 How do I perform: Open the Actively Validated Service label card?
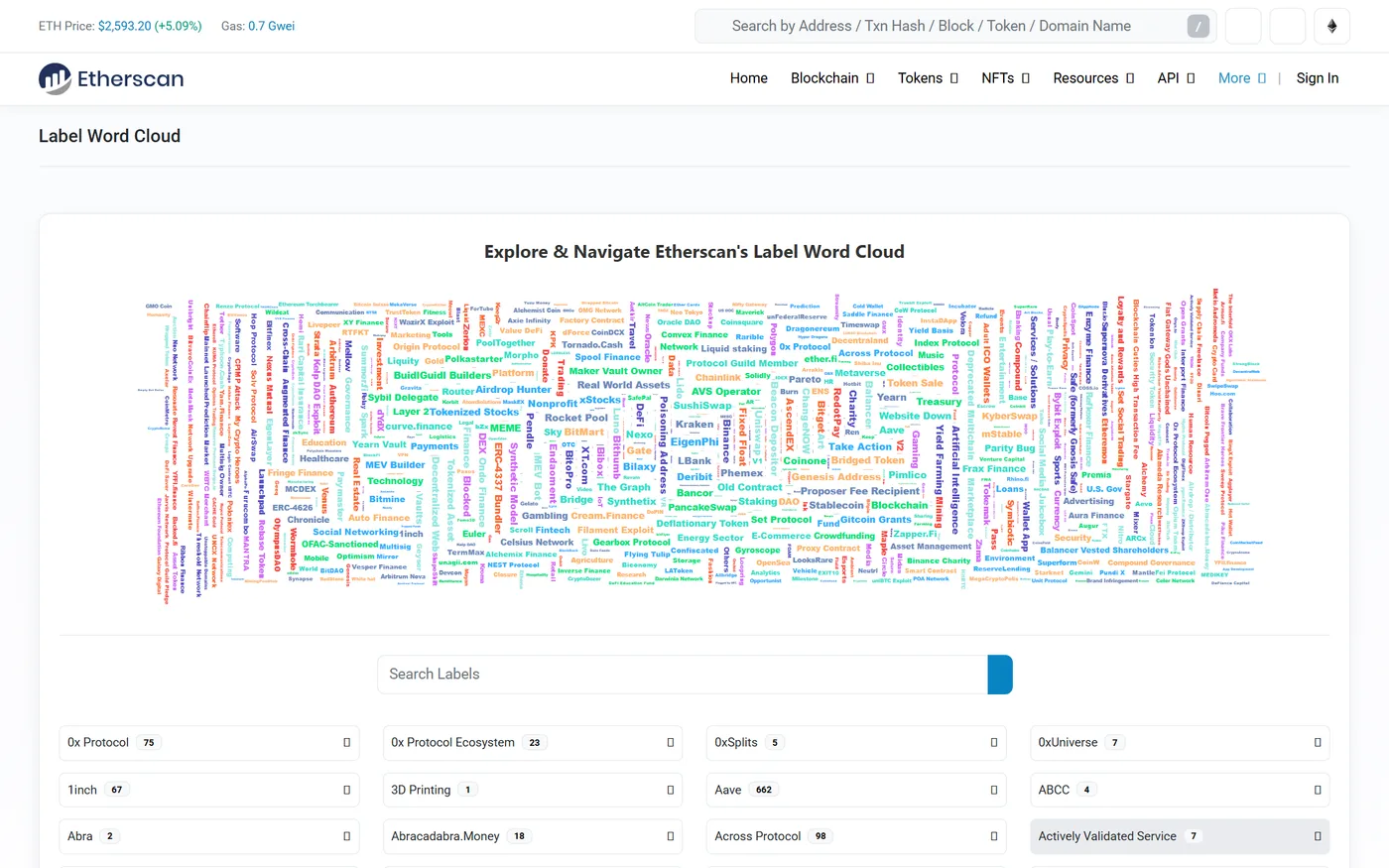[1180, 837]
